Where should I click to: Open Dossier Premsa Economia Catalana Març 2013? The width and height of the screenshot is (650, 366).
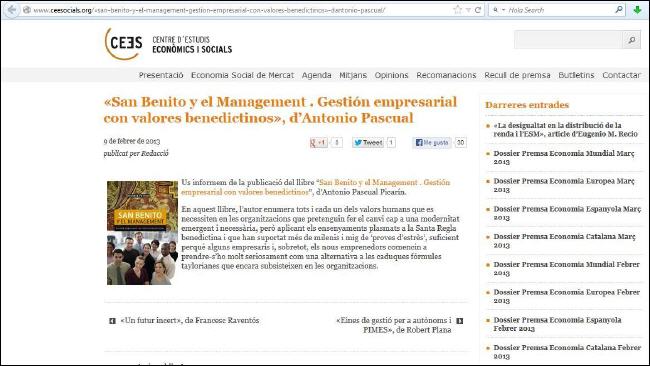pos(564,241)
